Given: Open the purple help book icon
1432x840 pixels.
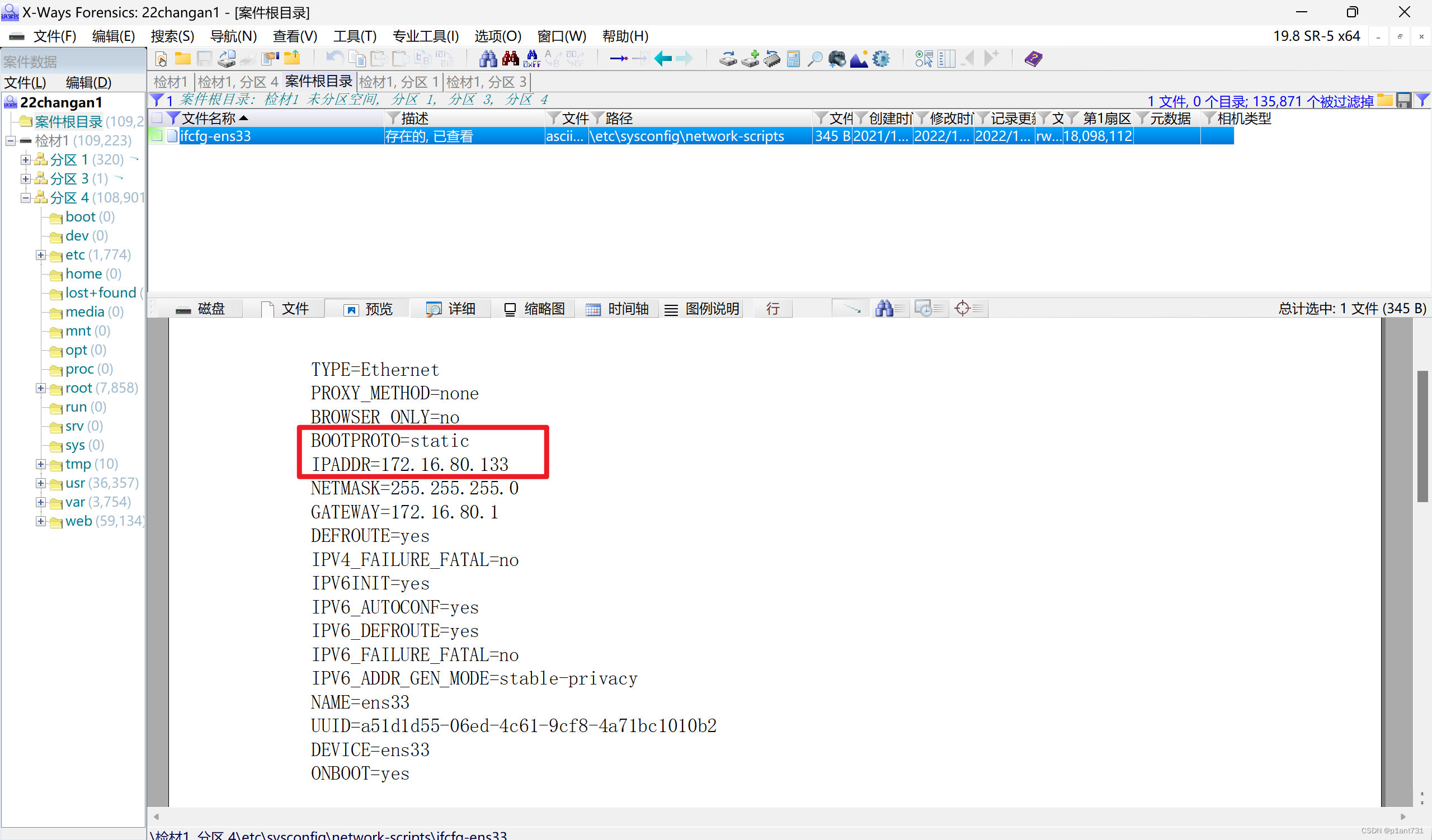Looking at the screenshot, I should click(1033, 59).
